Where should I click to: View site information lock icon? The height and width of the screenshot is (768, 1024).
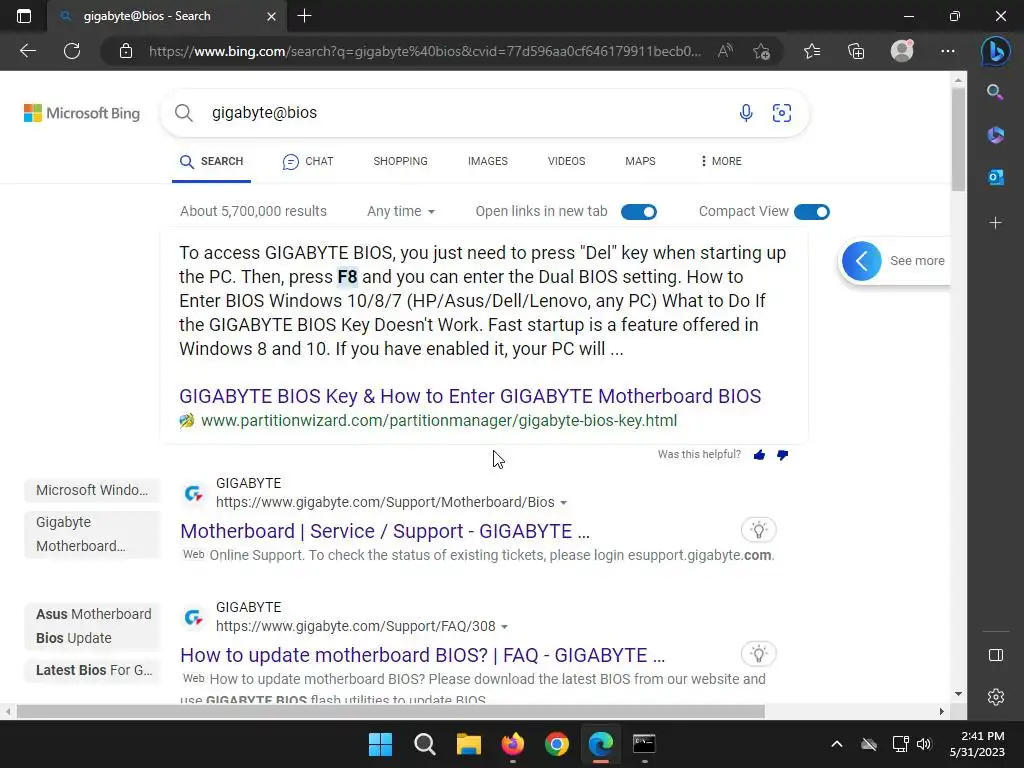tap(126, 51)
